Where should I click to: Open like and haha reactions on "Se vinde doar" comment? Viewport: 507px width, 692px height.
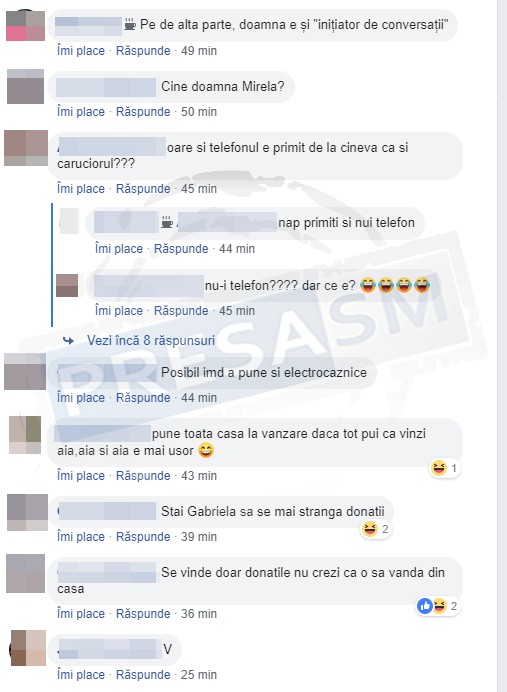pos(438,606)
